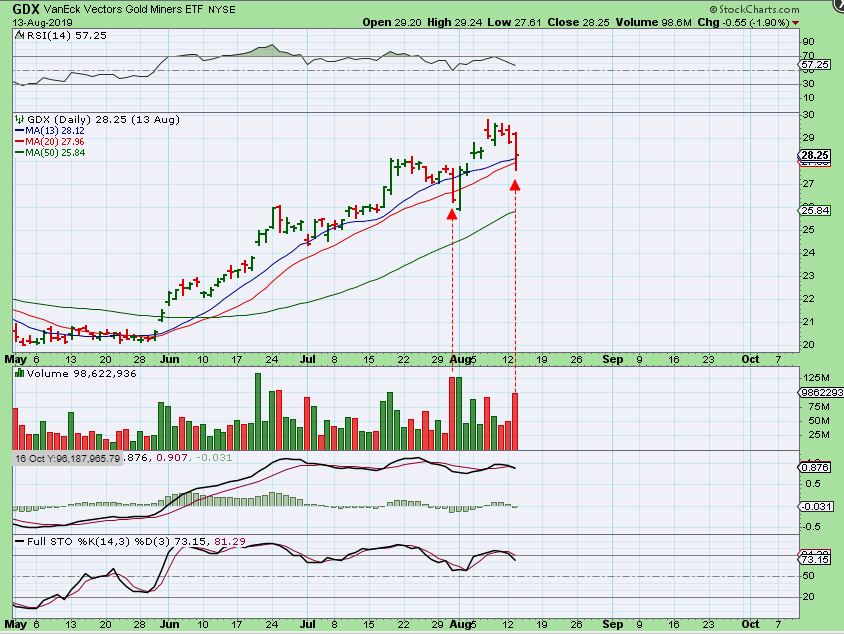The width and height of the screenshot is (844, 634).
Task: Click the NYSE exchange label
Action: point(220,10)
